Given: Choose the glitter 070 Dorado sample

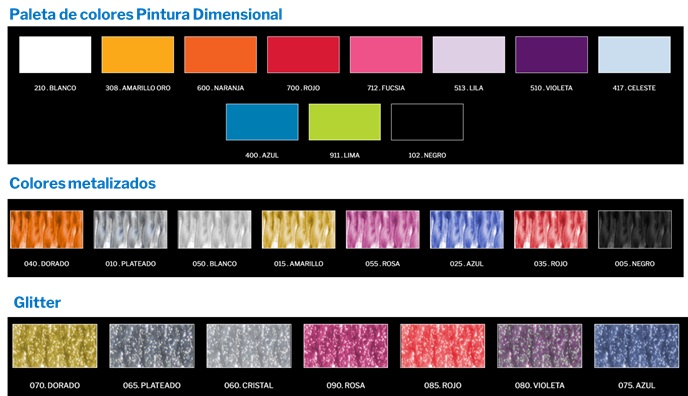Looking at the screenshot, I should 55,346.
